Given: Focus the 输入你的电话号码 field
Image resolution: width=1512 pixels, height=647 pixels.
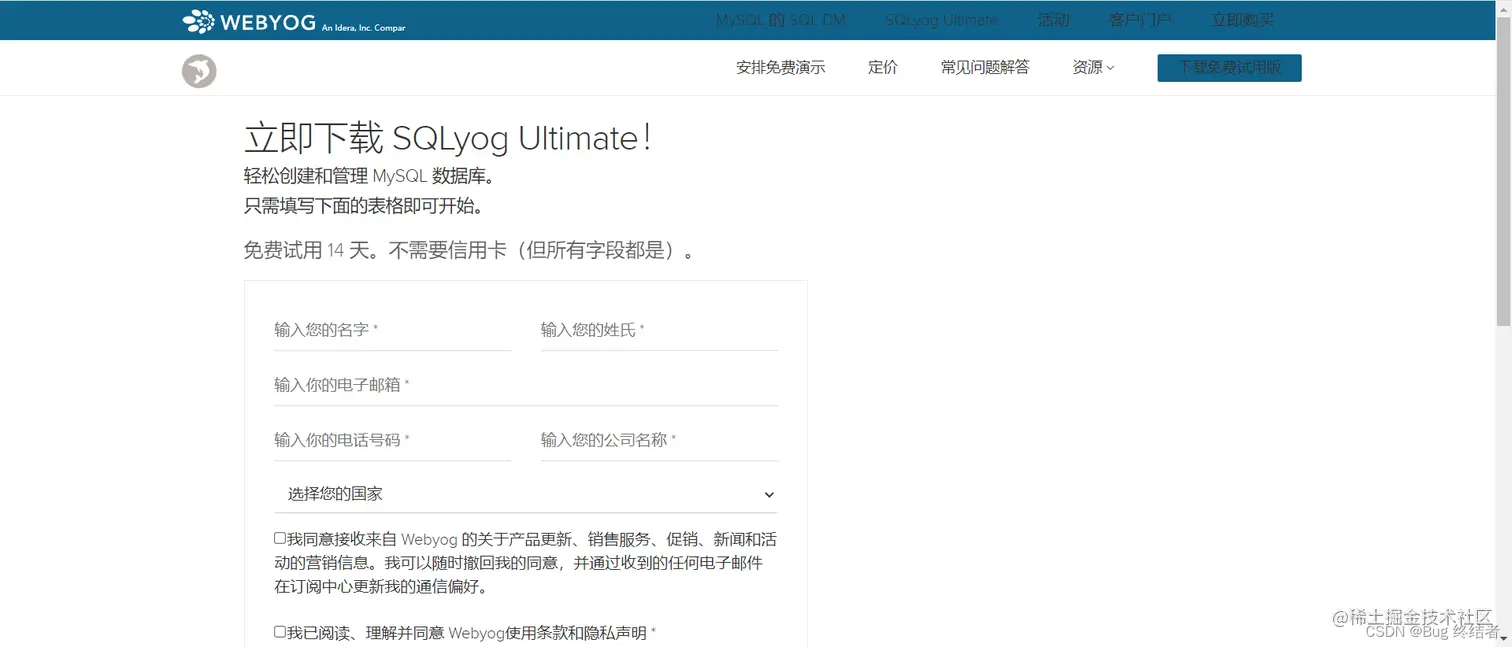Looking at the screenshot, I should [x=392, y=440].
